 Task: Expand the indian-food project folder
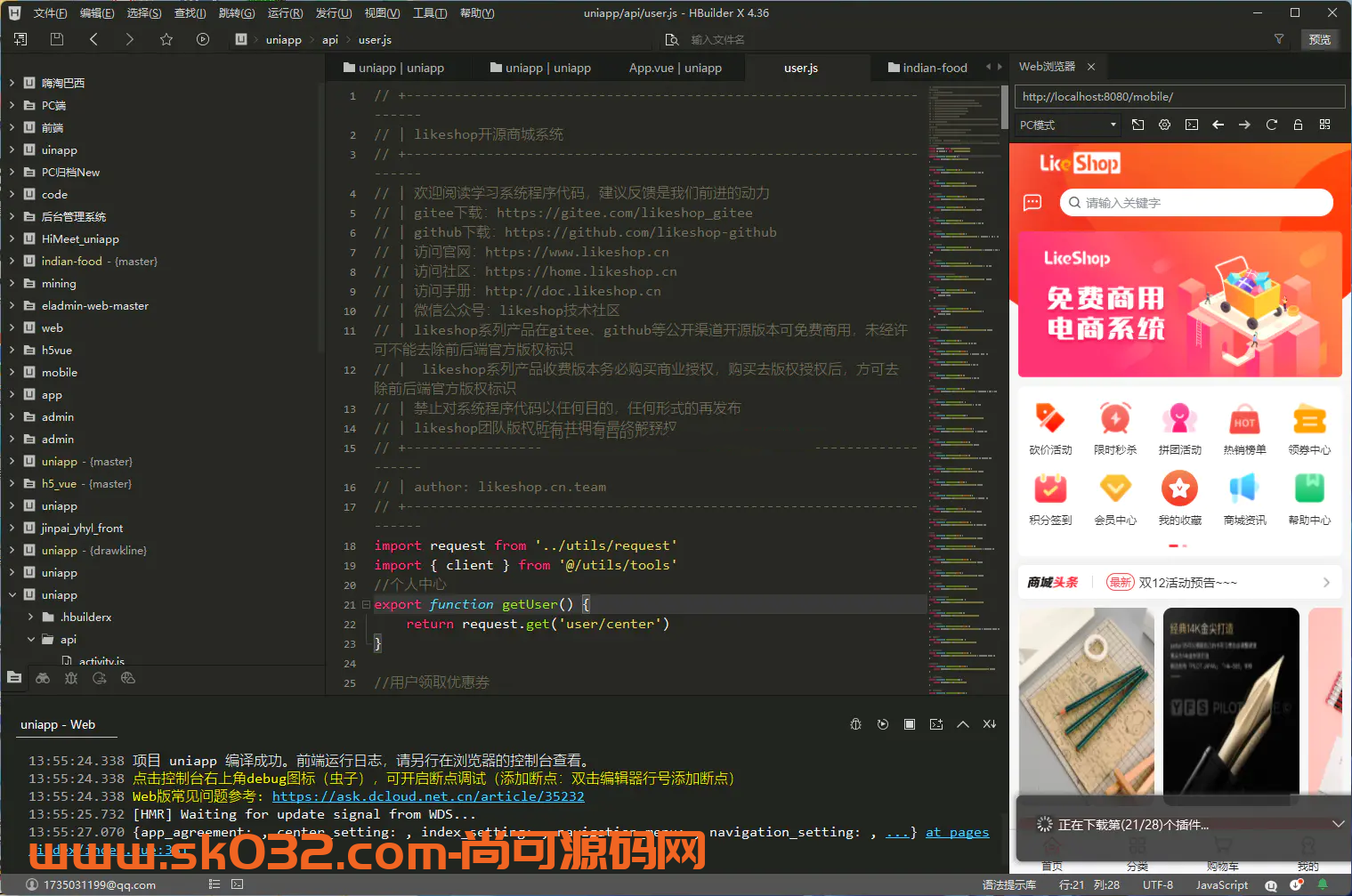[x=12, y=261]
